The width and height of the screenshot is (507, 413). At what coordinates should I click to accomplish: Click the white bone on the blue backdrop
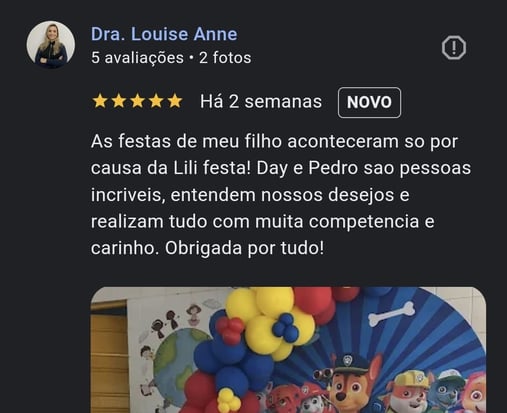point(392,314)
